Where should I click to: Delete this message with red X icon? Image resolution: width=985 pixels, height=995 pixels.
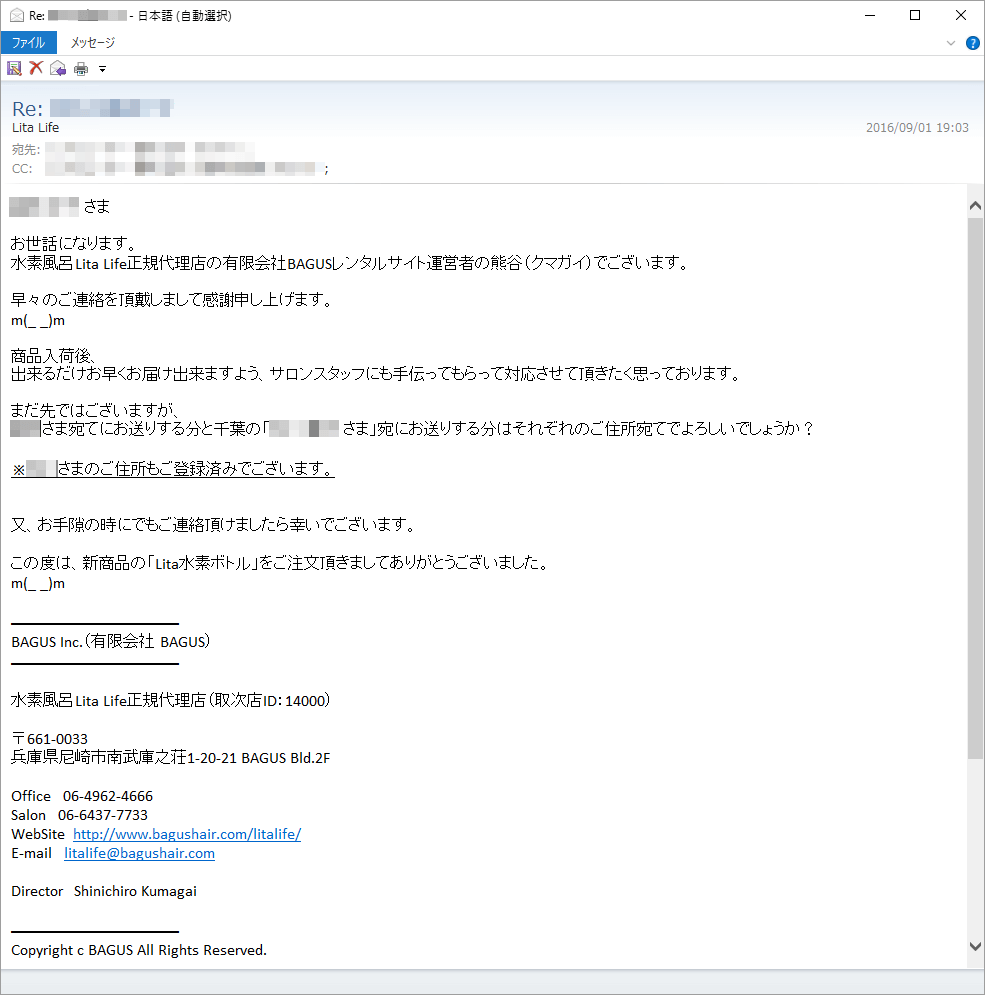pyautogui.click(x=36, y=67)
